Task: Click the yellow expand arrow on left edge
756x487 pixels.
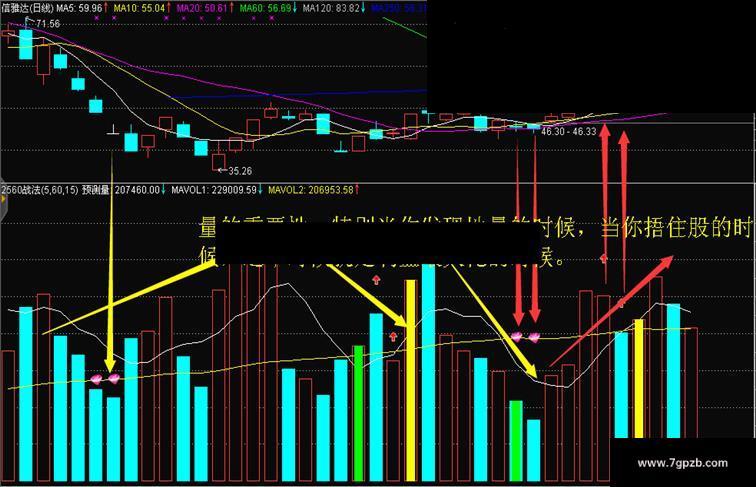Action: point(2,199)
